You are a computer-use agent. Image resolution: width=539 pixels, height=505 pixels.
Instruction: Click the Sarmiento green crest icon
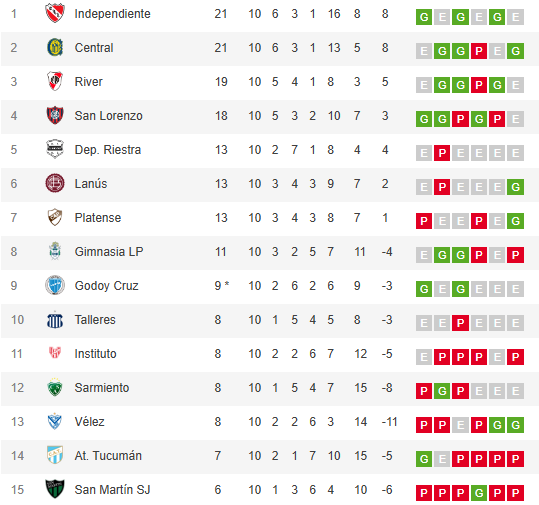55,387
